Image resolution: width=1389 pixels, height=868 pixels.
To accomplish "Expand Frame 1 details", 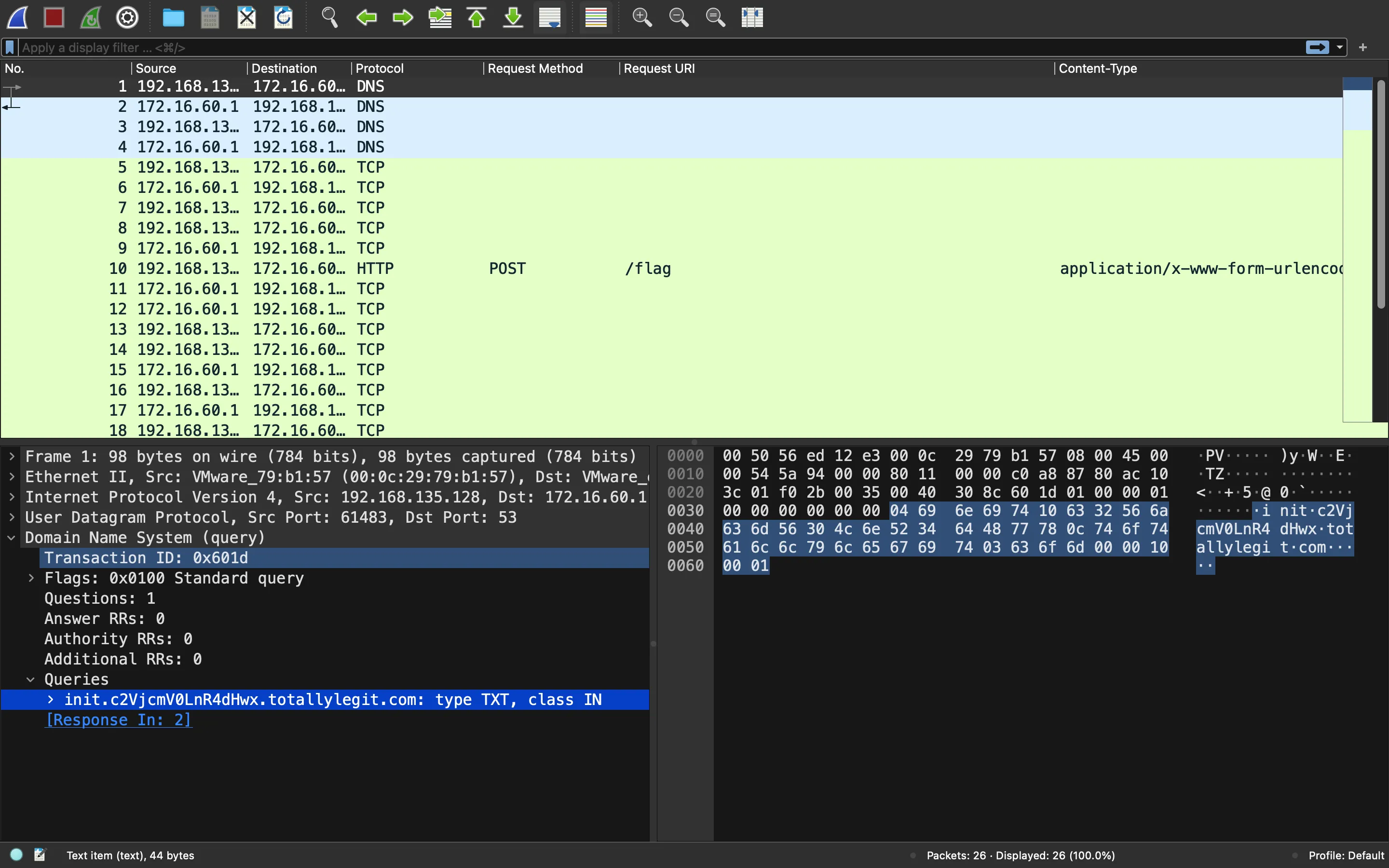I will 12,457.
